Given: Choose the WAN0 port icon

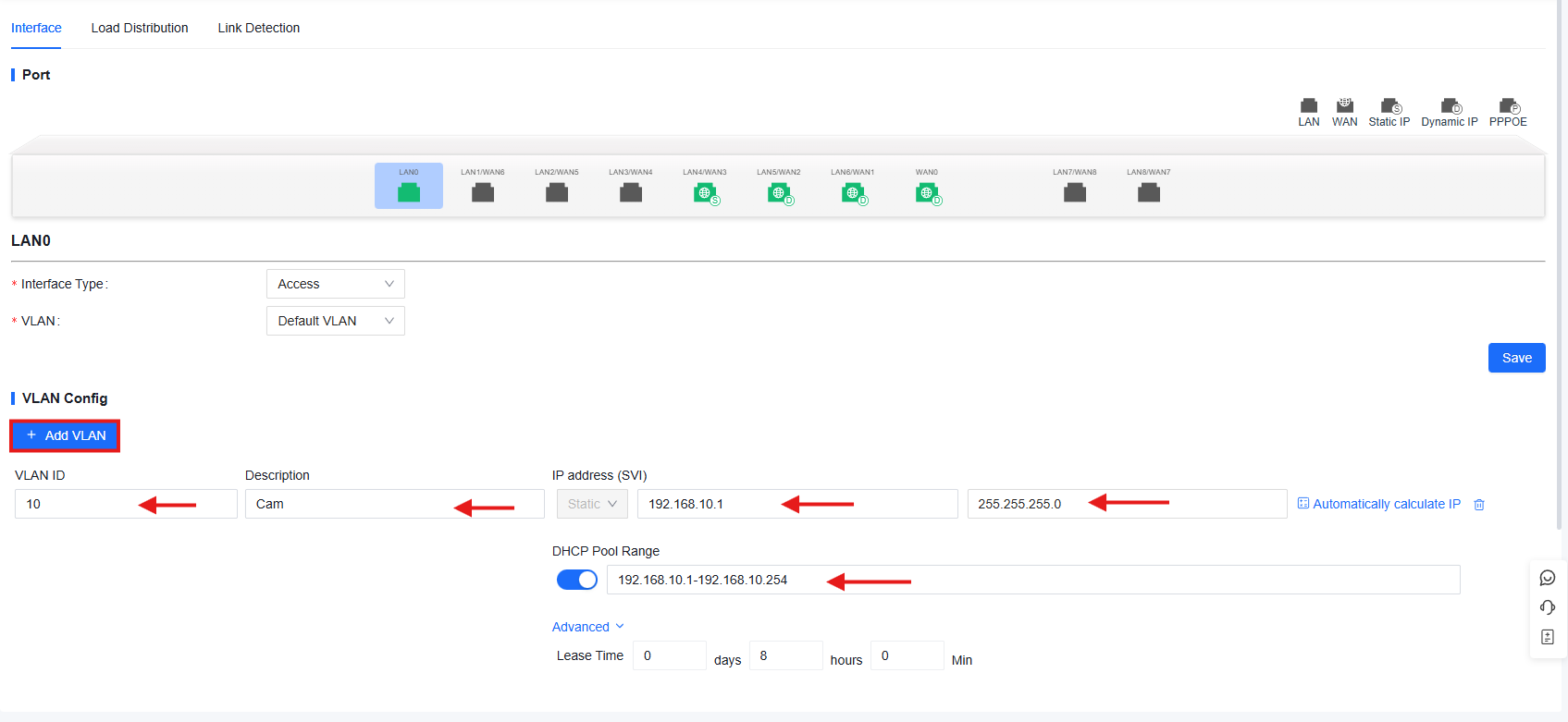Looking at the screenshot, I should [926, 192].
